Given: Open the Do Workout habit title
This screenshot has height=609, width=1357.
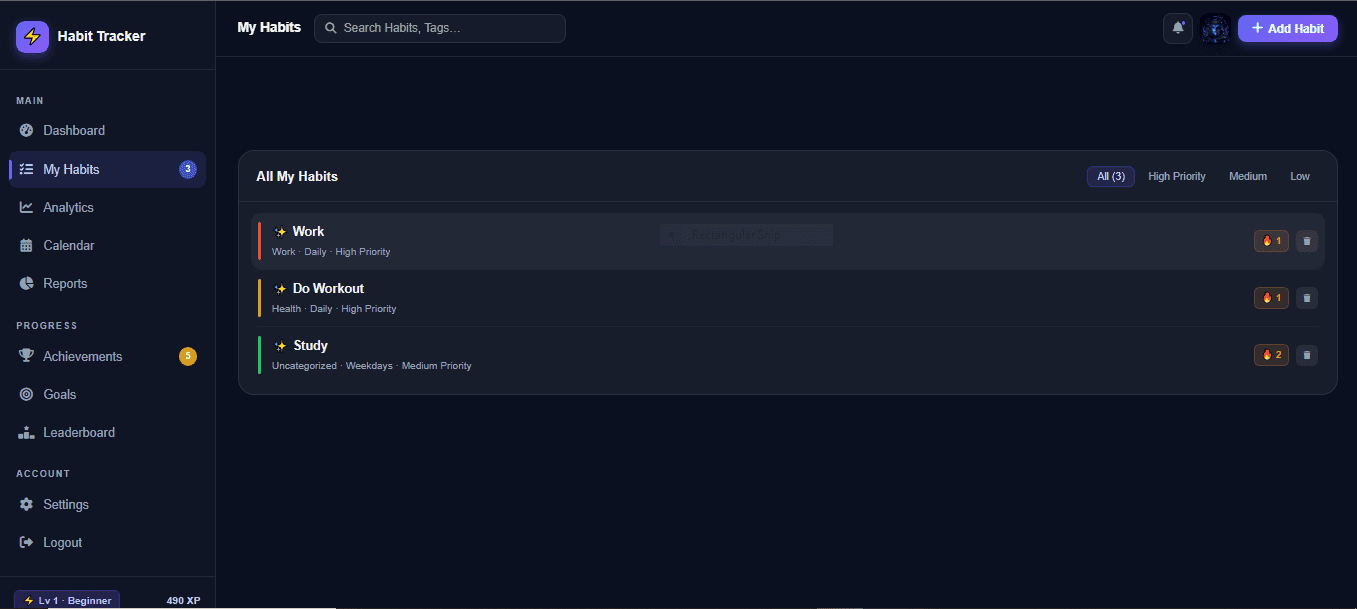Looking at the screenshot, I should pyautogui.click(x=328, y=288).
